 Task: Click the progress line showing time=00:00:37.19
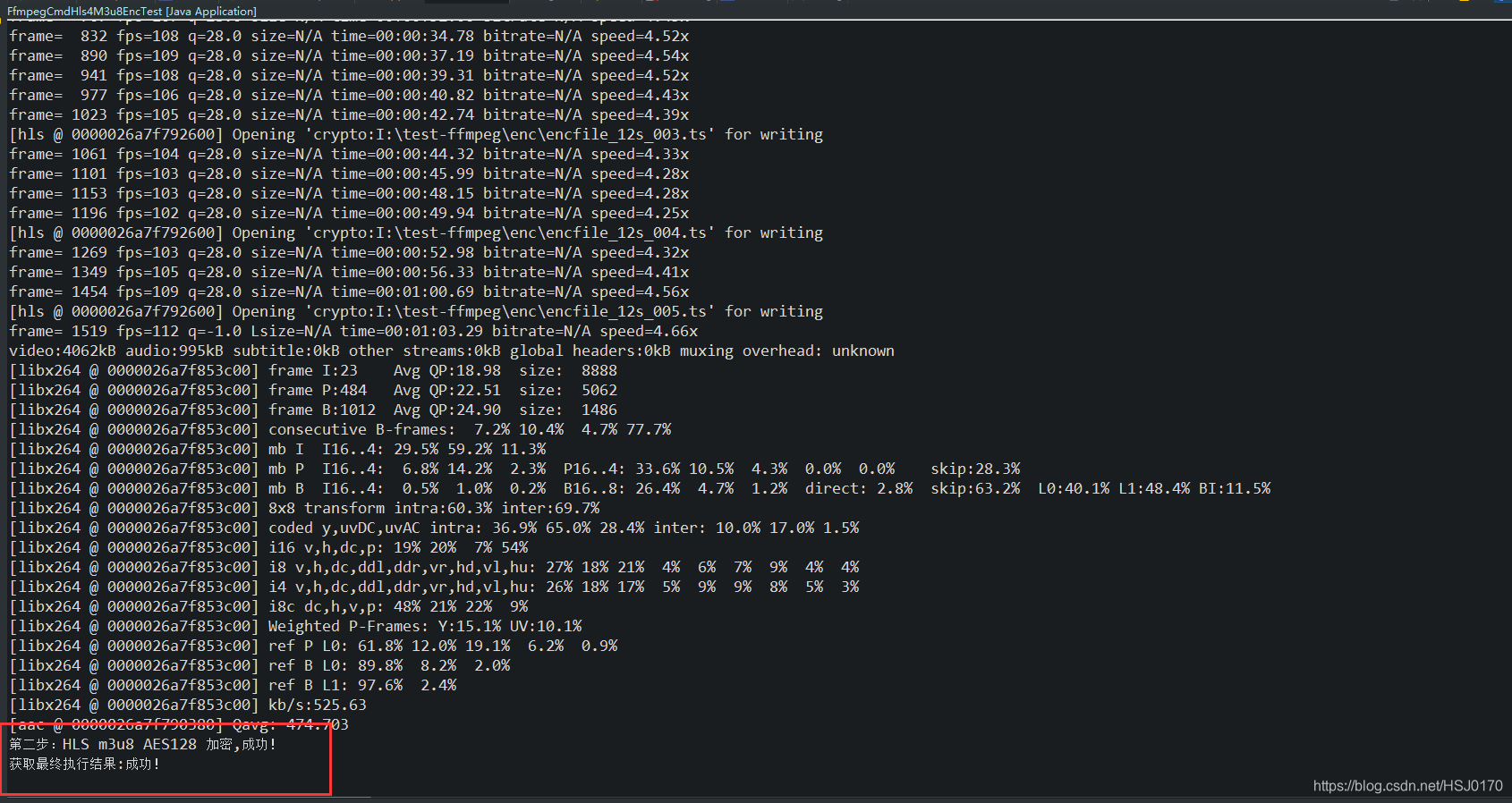349,55
